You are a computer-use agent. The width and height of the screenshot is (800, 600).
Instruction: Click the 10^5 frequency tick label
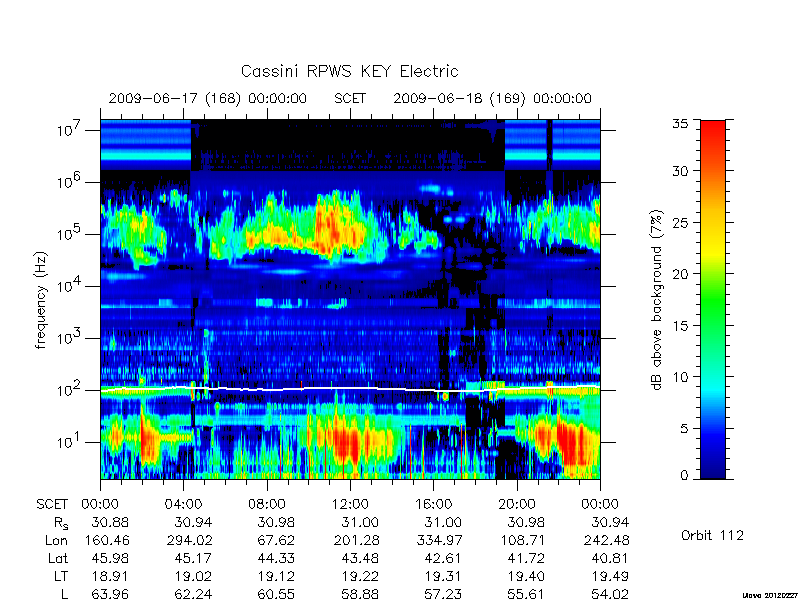pyautogui.click(x=70, y=234)
